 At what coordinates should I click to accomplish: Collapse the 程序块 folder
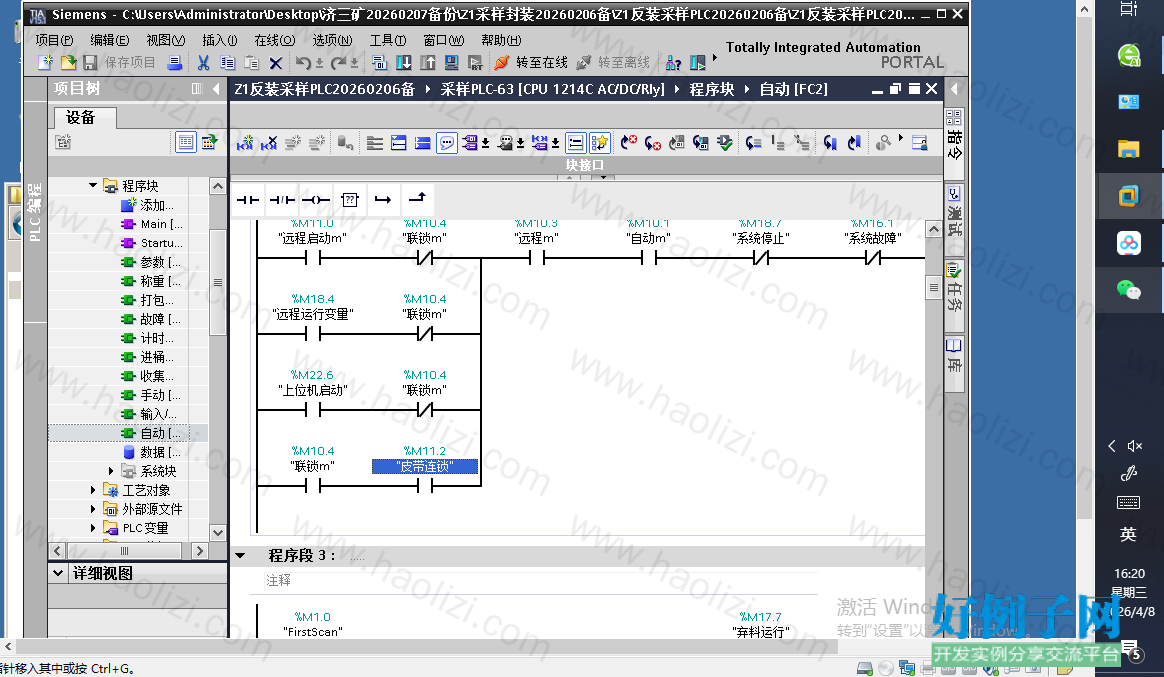point(93,186)
